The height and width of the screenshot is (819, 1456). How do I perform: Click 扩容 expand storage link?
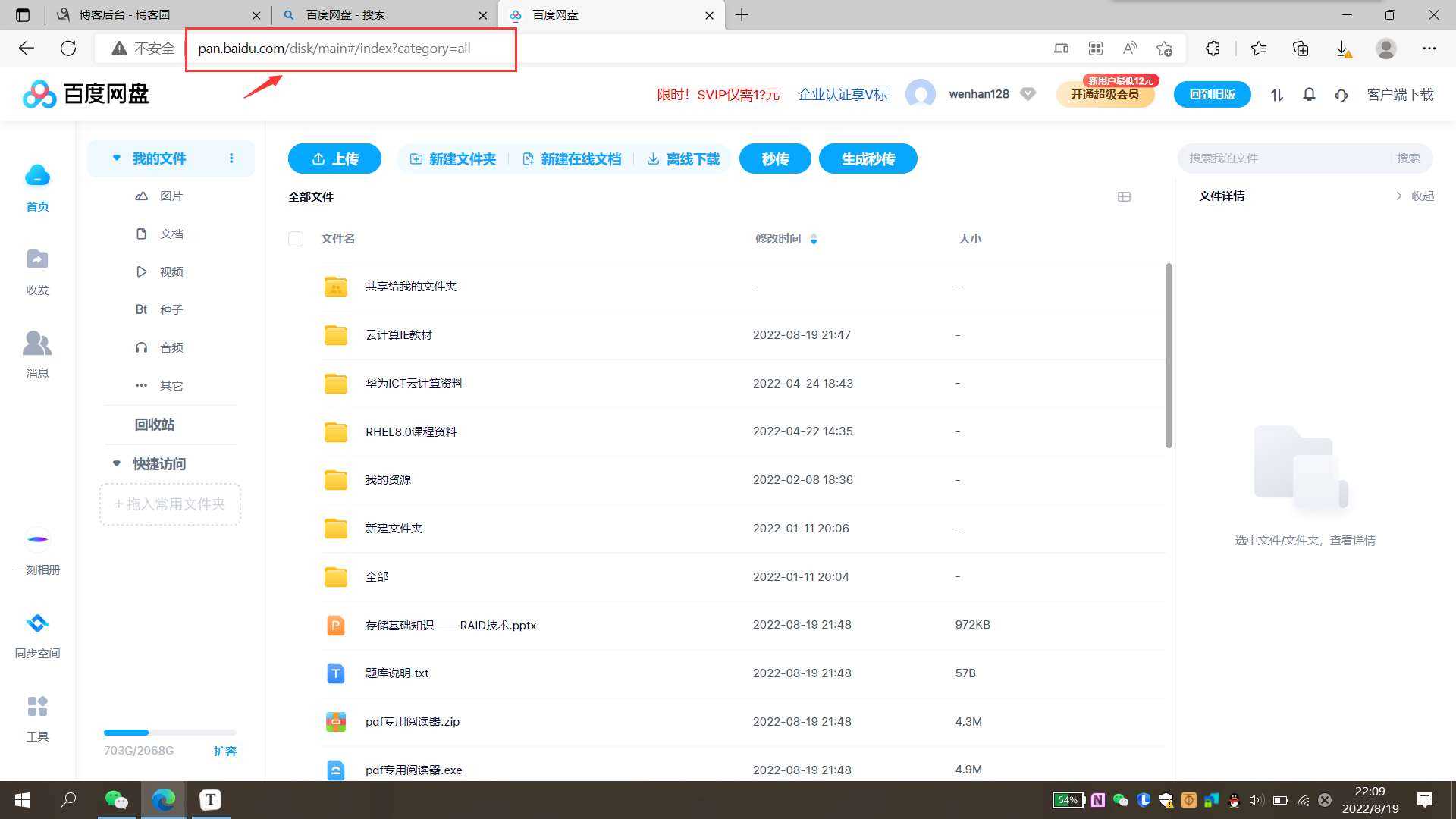click(x=224, y=751)
